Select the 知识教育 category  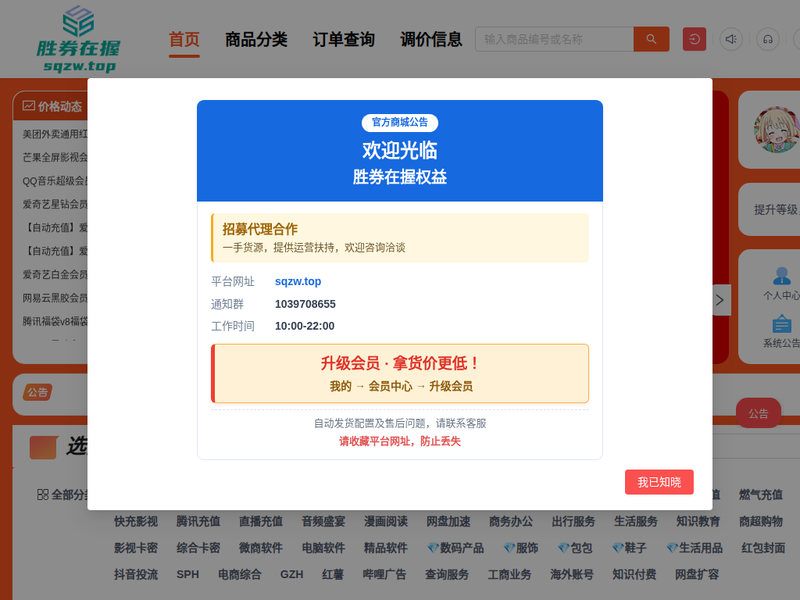click(698, 521)
